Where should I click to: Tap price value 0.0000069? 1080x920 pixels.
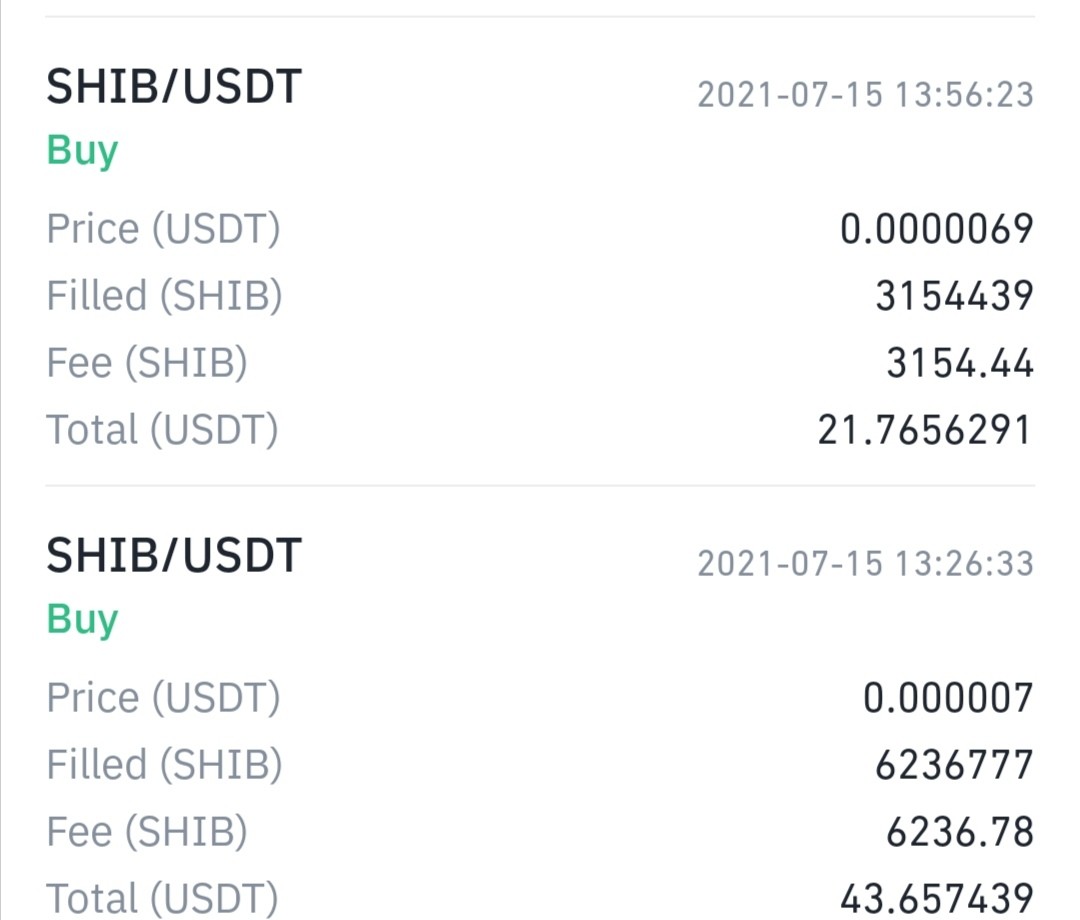[937, 229]
